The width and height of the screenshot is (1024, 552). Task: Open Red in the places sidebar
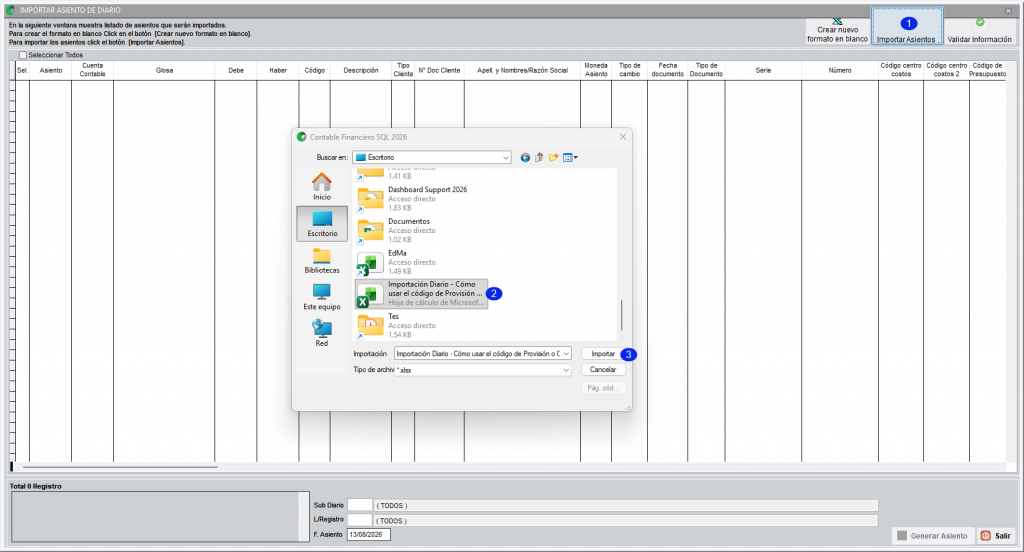pos(322,333)
